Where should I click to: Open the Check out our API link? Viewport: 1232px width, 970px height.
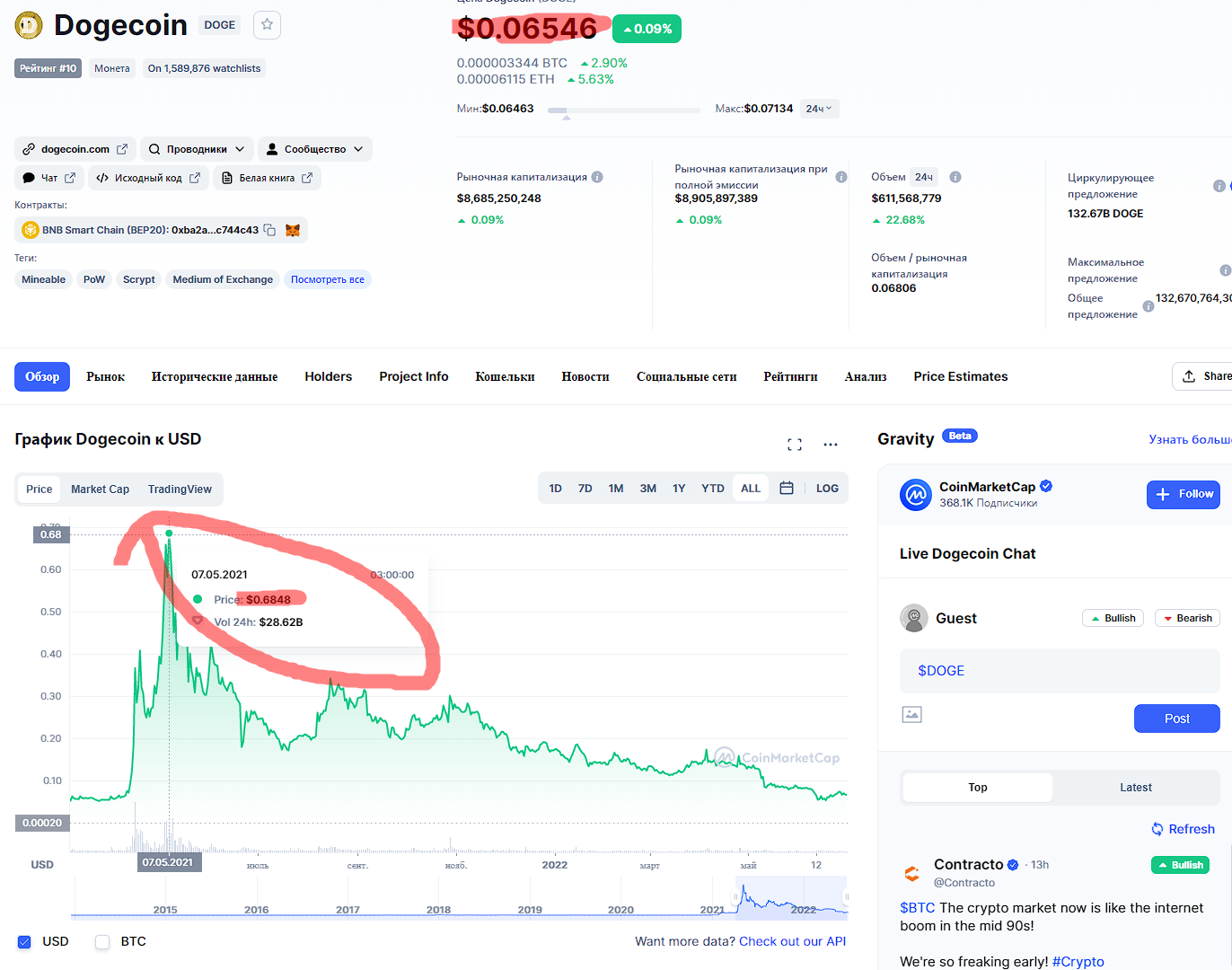pyautogui.click(x=792, y=941)
